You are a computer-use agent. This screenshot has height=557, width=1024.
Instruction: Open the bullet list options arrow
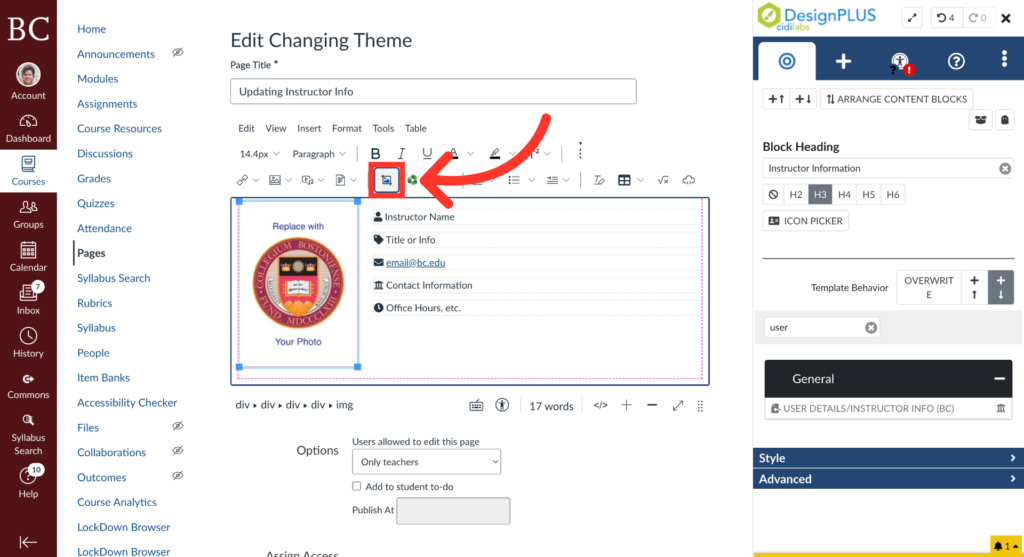coord(531,180)
